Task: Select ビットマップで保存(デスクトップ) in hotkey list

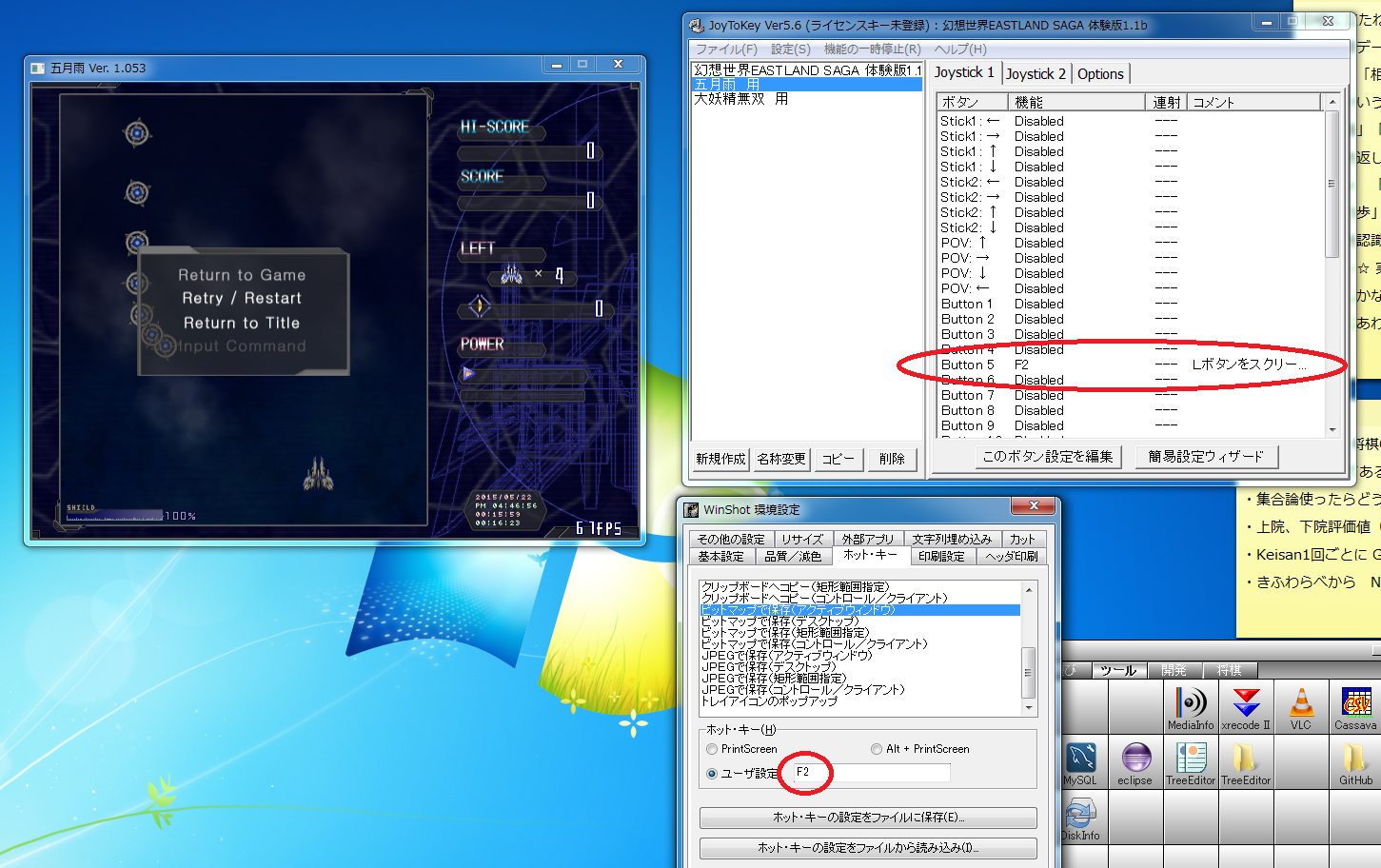Action: [860, 621]
